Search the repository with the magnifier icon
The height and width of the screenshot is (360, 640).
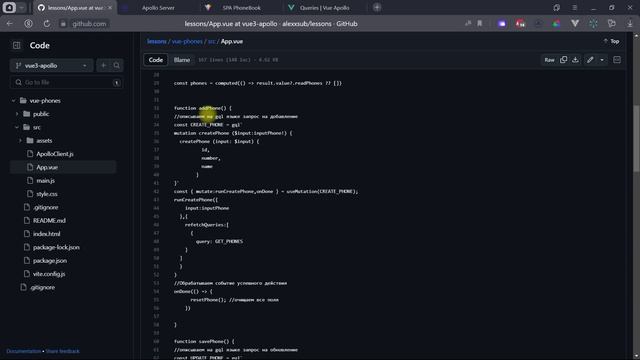[117, 65]
